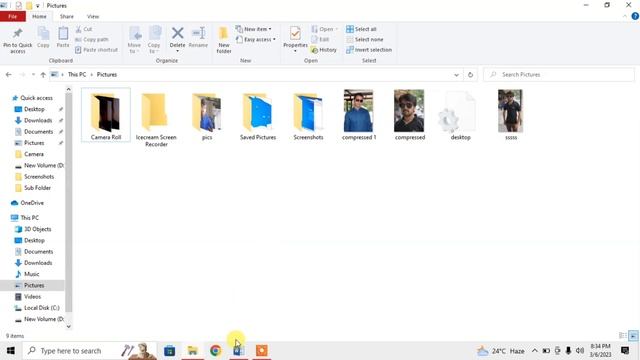The height and width of the screenshot is (360, 640).
Task: Open the Easy access dropdown
Action: pyautogui.click(x=256, y=40)
